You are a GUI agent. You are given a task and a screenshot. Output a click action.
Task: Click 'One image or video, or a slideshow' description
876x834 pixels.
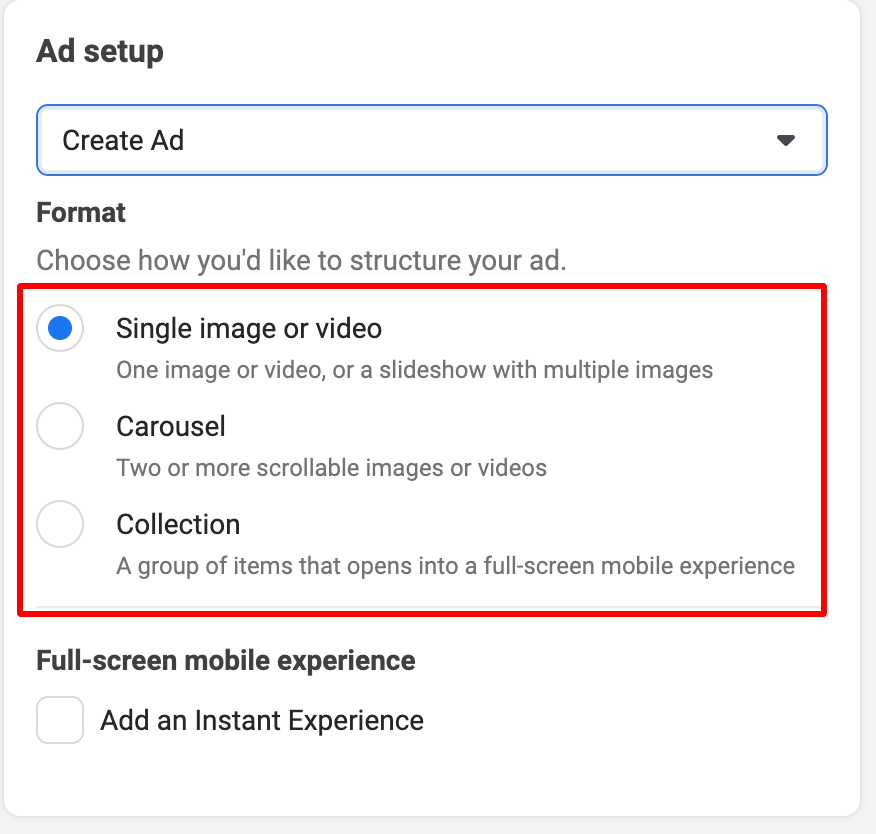coord(415,370)
